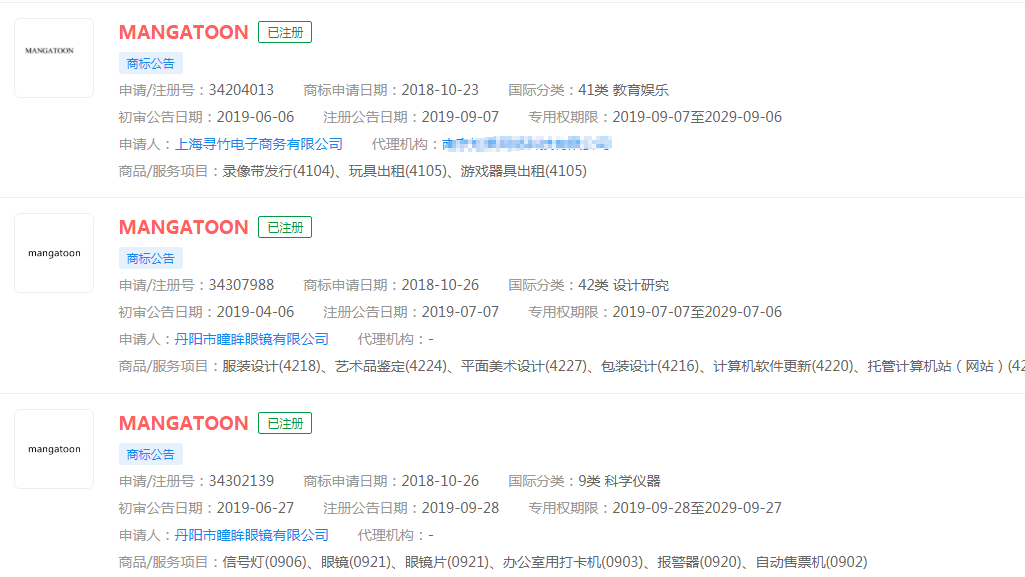Screen dimensions: 1025x577
Task: Open uppercase MANGATOON logo thumbnail of first entry
Action: tap(54, 58)
